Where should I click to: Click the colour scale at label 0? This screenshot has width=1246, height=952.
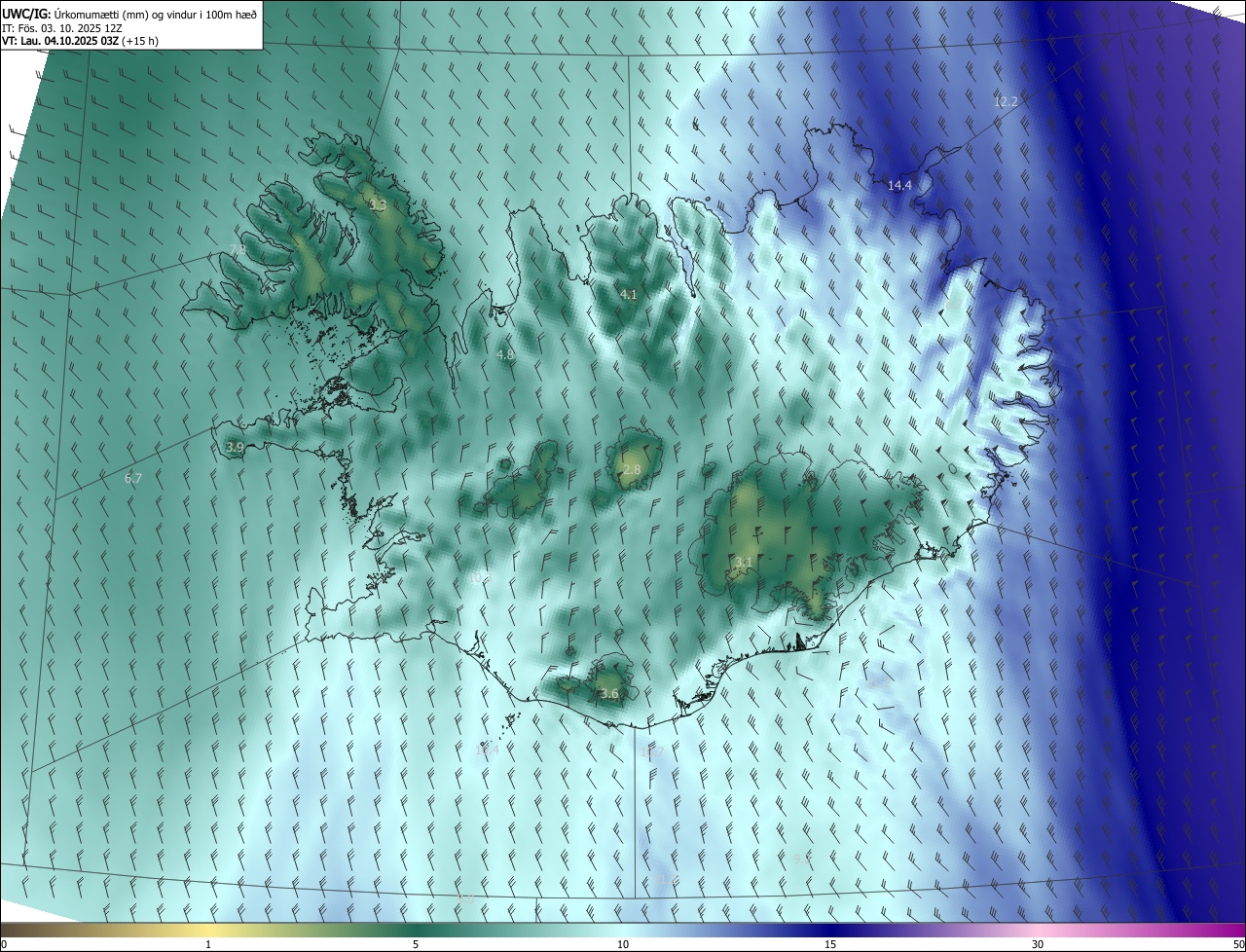click(x=3, y=944)
